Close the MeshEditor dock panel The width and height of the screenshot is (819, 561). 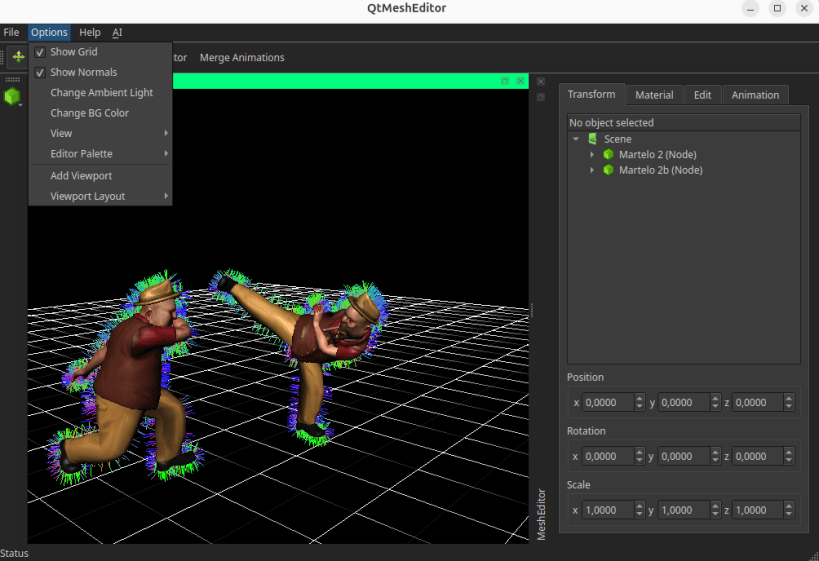point(541,81)
